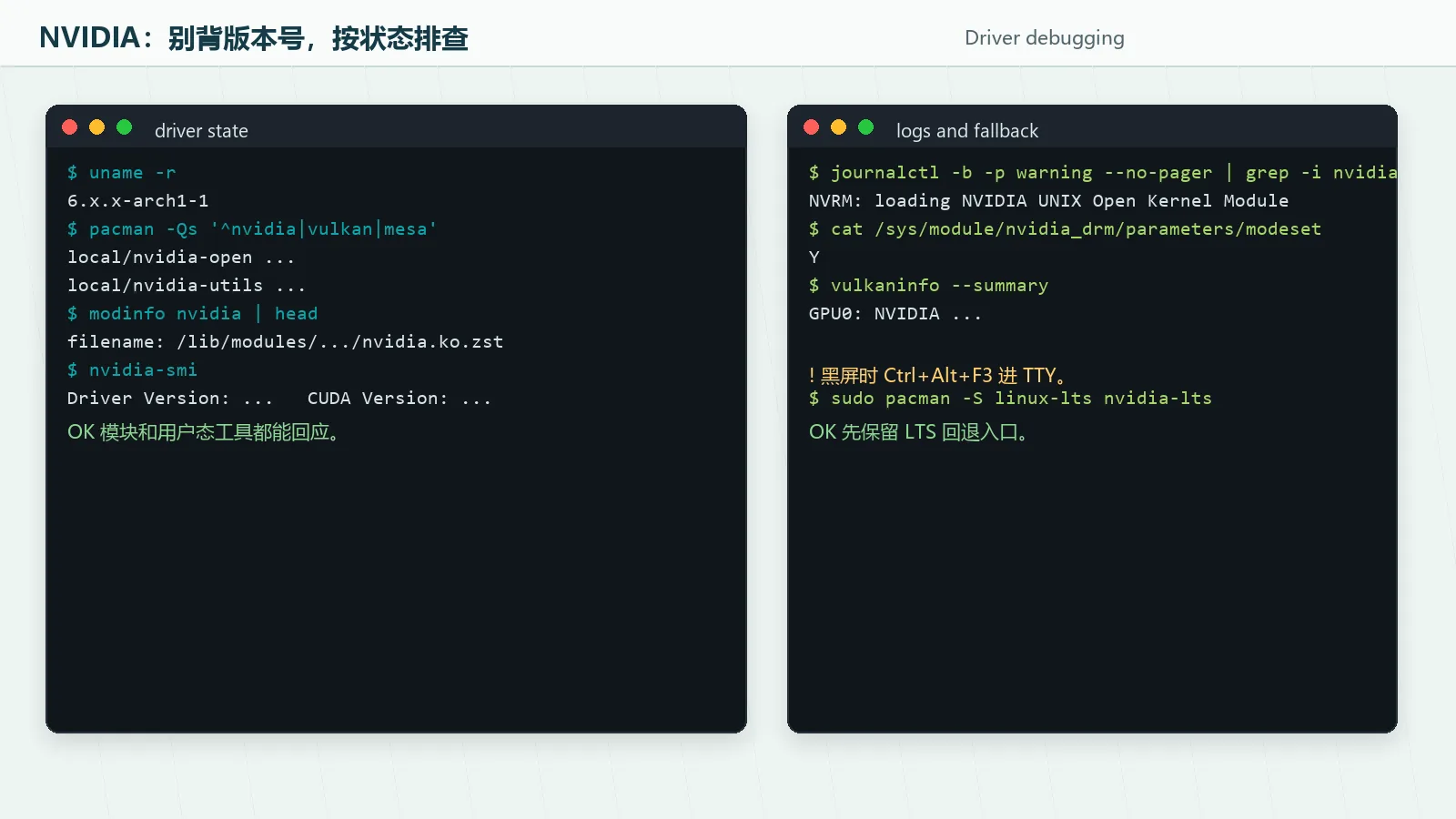Click the cat /sys/module/nvidia_drm/parameters/modeset command
This screenshot has width=1456, height=819.
[1066, 229]
